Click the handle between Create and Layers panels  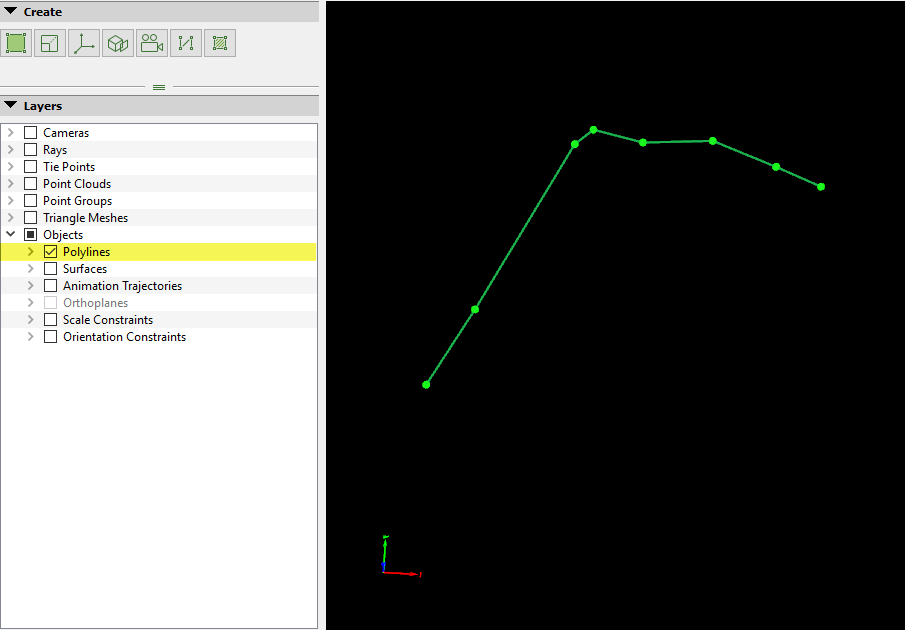pos(159,87)
